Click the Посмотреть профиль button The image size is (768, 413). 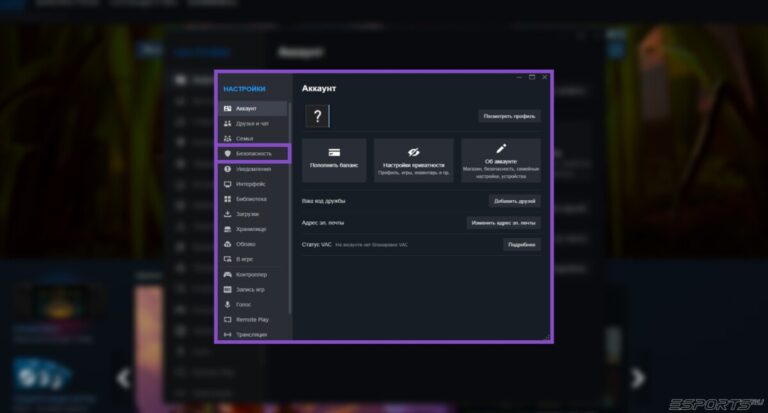click(509, 116)
